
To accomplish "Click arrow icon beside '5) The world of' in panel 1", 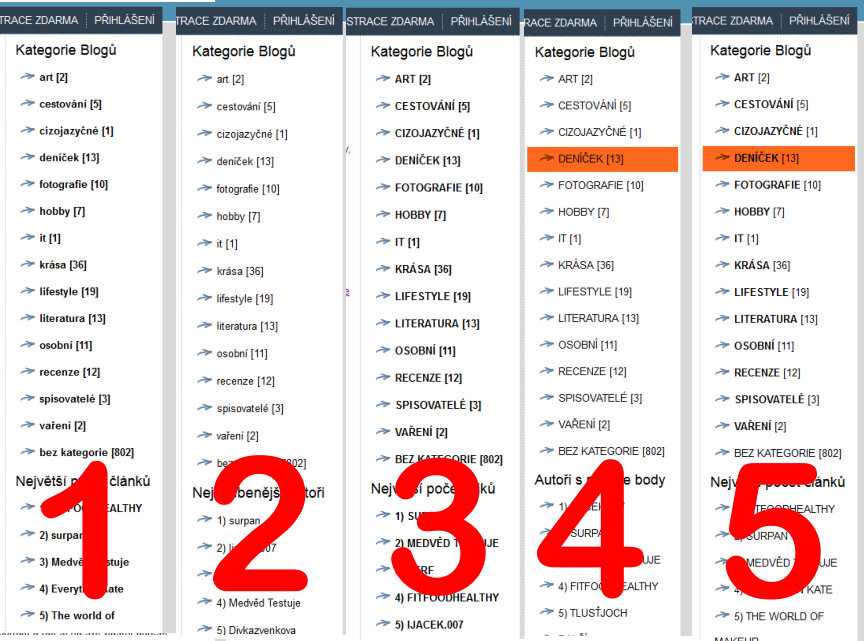I will [x=27, y=616].
